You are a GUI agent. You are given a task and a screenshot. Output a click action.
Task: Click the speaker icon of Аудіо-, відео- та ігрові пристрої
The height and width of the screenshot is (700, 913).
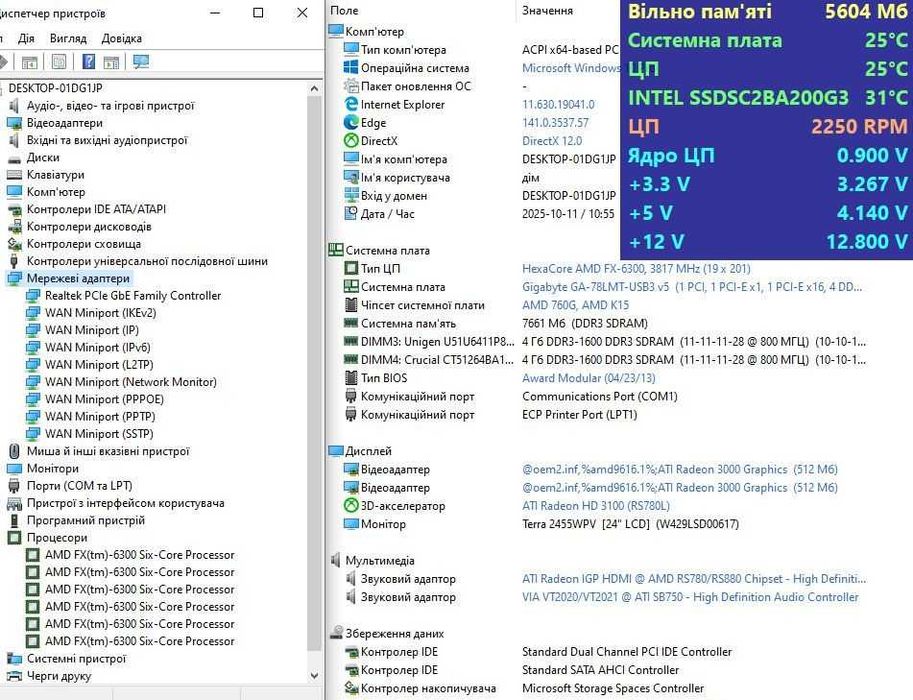14,105
